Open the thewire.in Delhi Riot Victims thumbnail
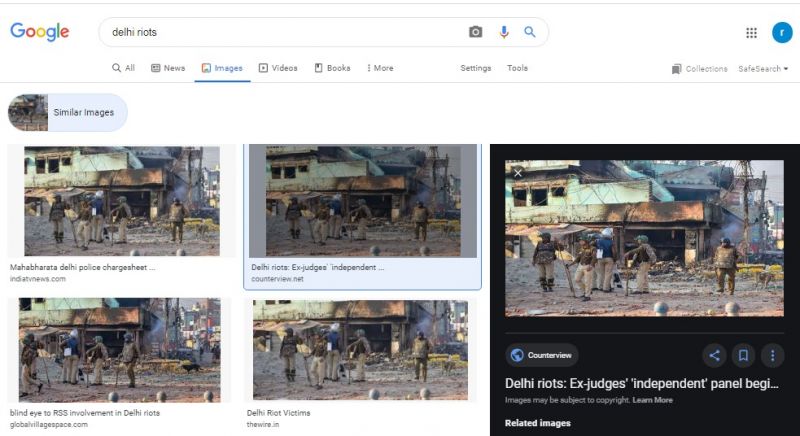The width and height of the screenshot is (800, 436). (360, 350)
